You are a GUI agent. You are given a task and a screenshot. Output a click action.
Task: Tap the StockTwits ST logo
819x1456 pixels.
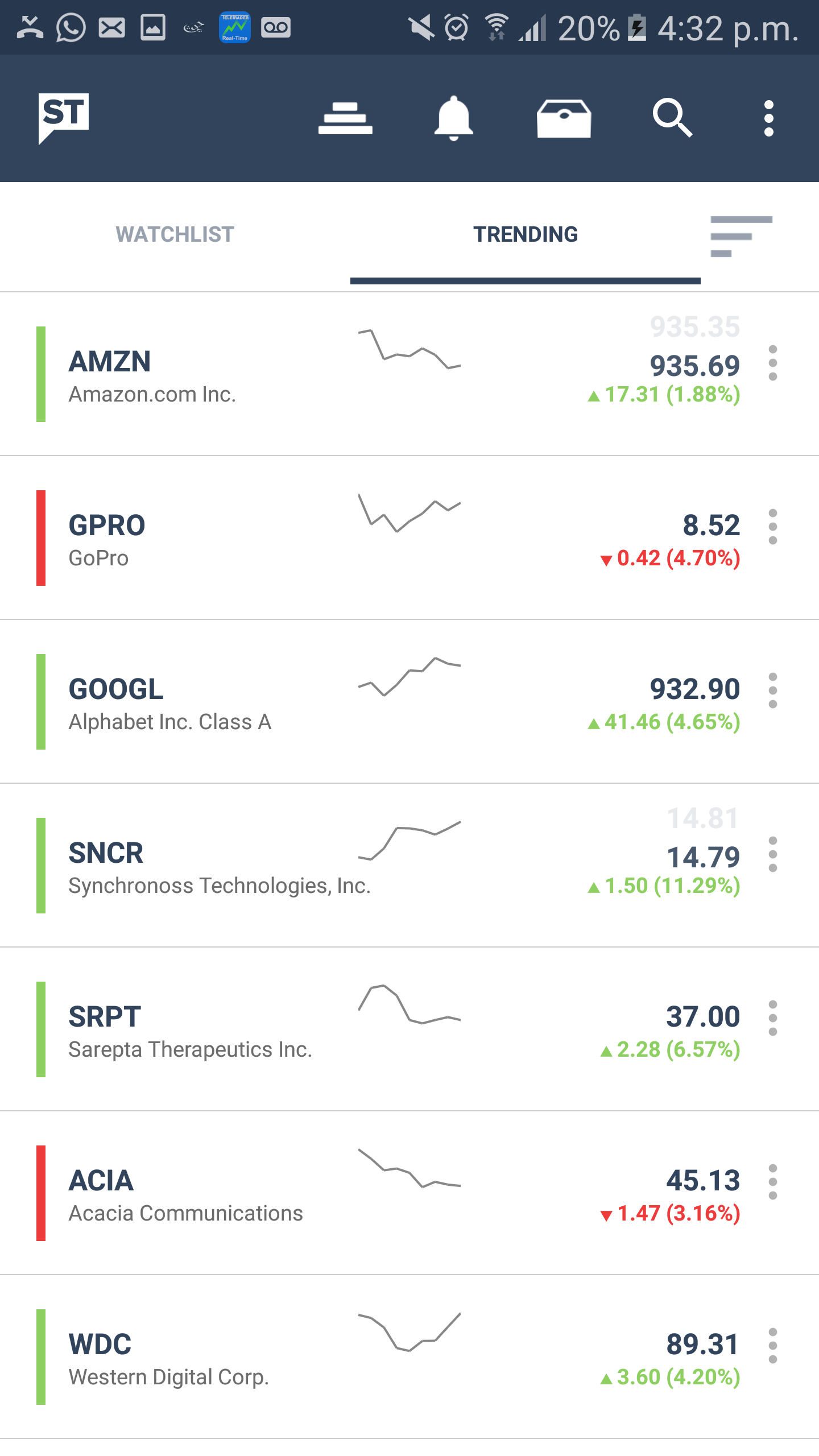click(x=63, y=118)
